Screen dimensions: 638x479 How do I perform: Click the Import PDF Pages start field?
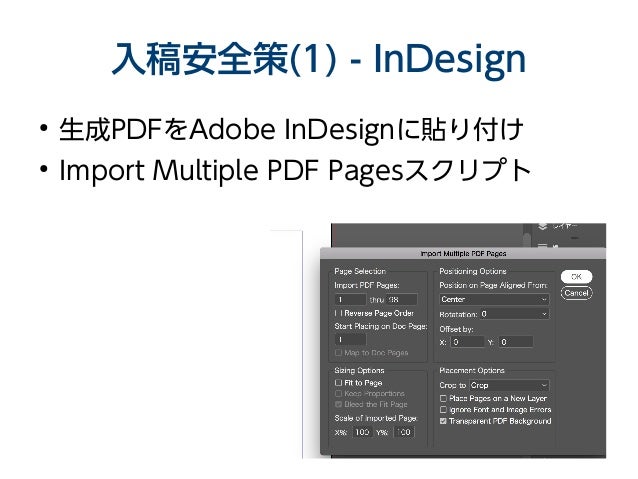tap(350, 300)
